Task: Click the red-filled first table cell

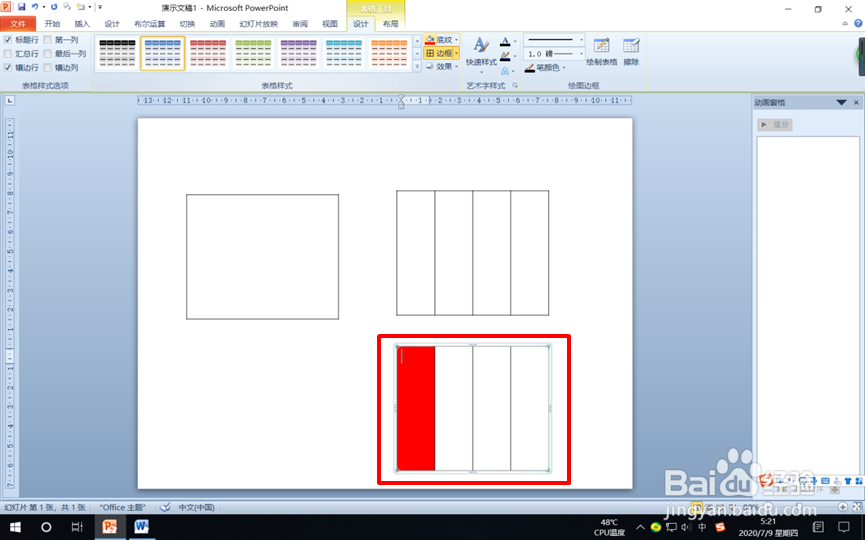Action: coord(416,408)
